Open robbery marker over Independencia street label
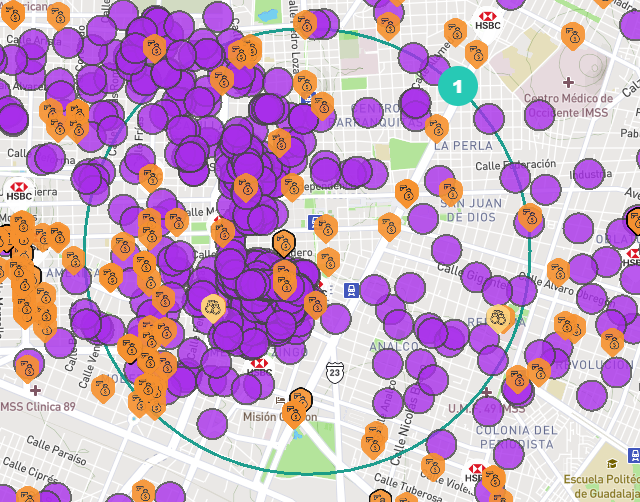640x502 pixels. 292,187
